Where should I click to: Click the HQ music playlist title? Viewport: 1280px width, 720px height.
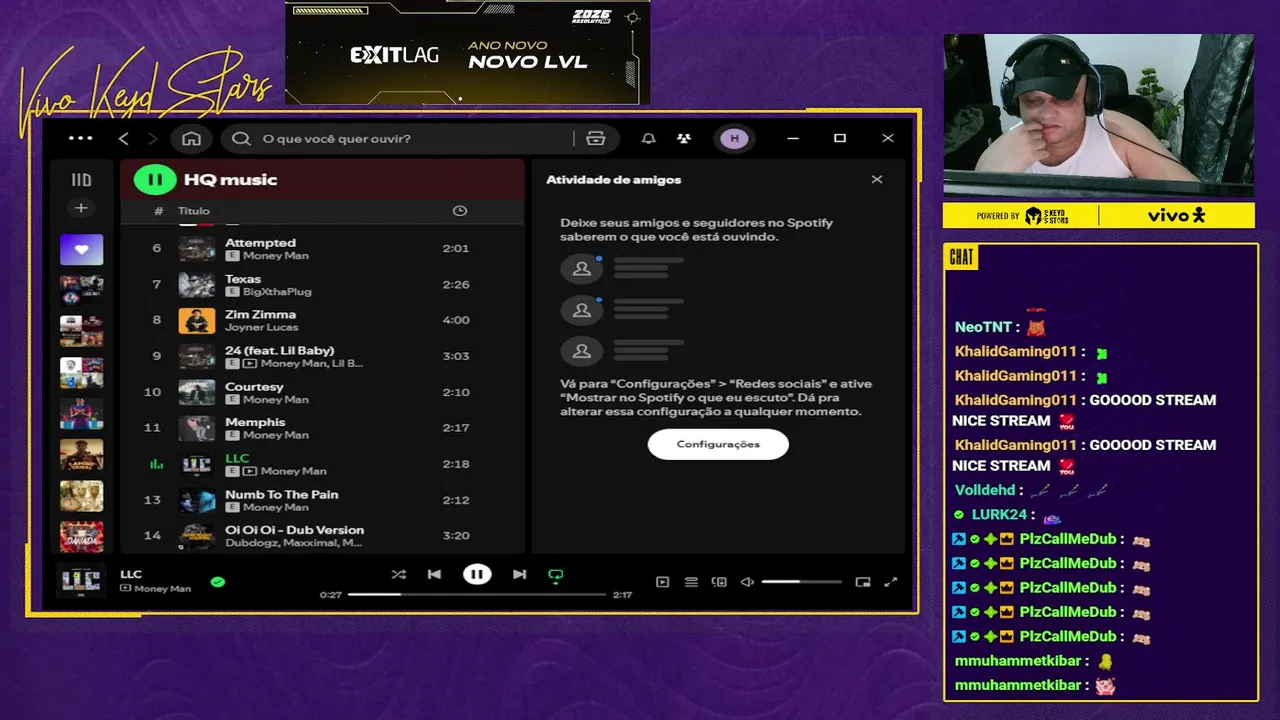pyautogui.click(x=230, y=180)
